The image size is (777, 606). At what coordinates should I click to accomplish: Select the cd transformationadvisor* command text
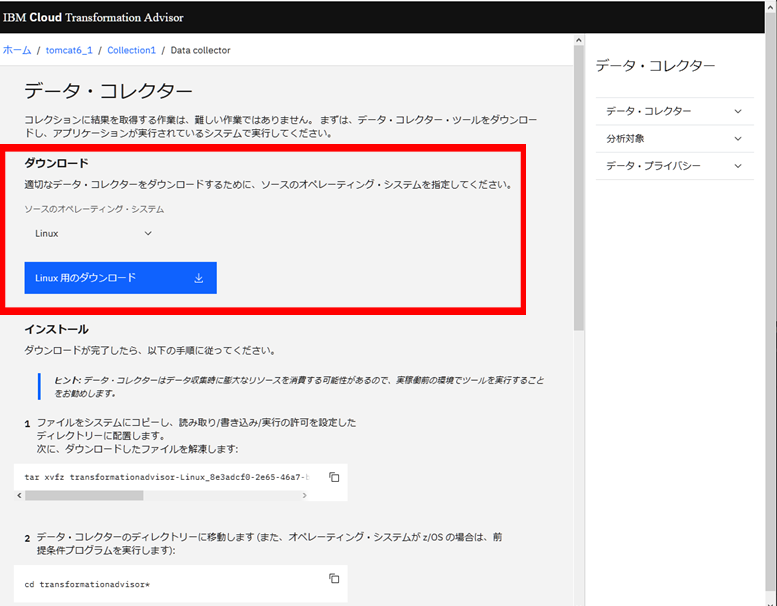87,584
